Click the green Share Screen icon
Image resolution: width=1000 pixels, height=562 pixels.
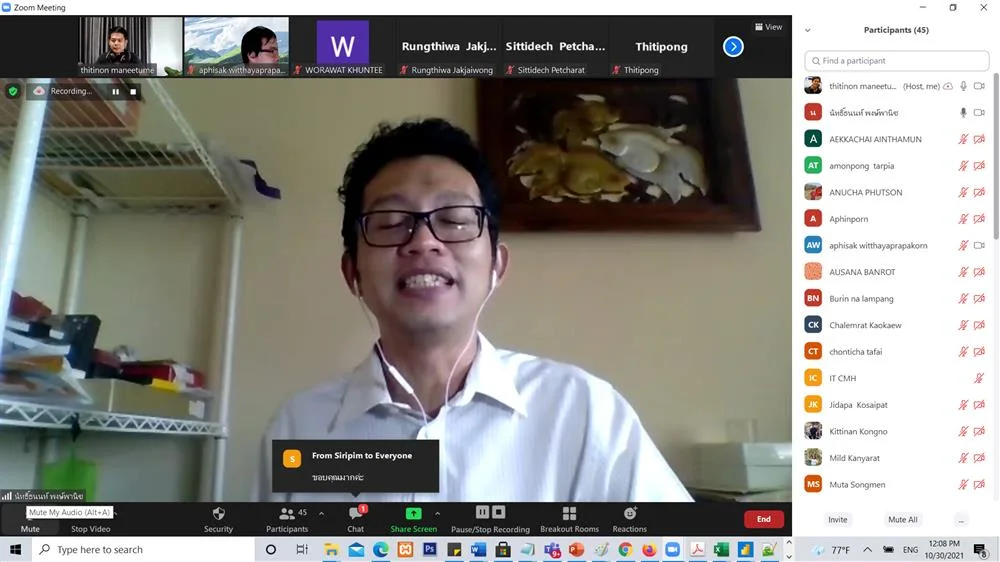[413, 514]
